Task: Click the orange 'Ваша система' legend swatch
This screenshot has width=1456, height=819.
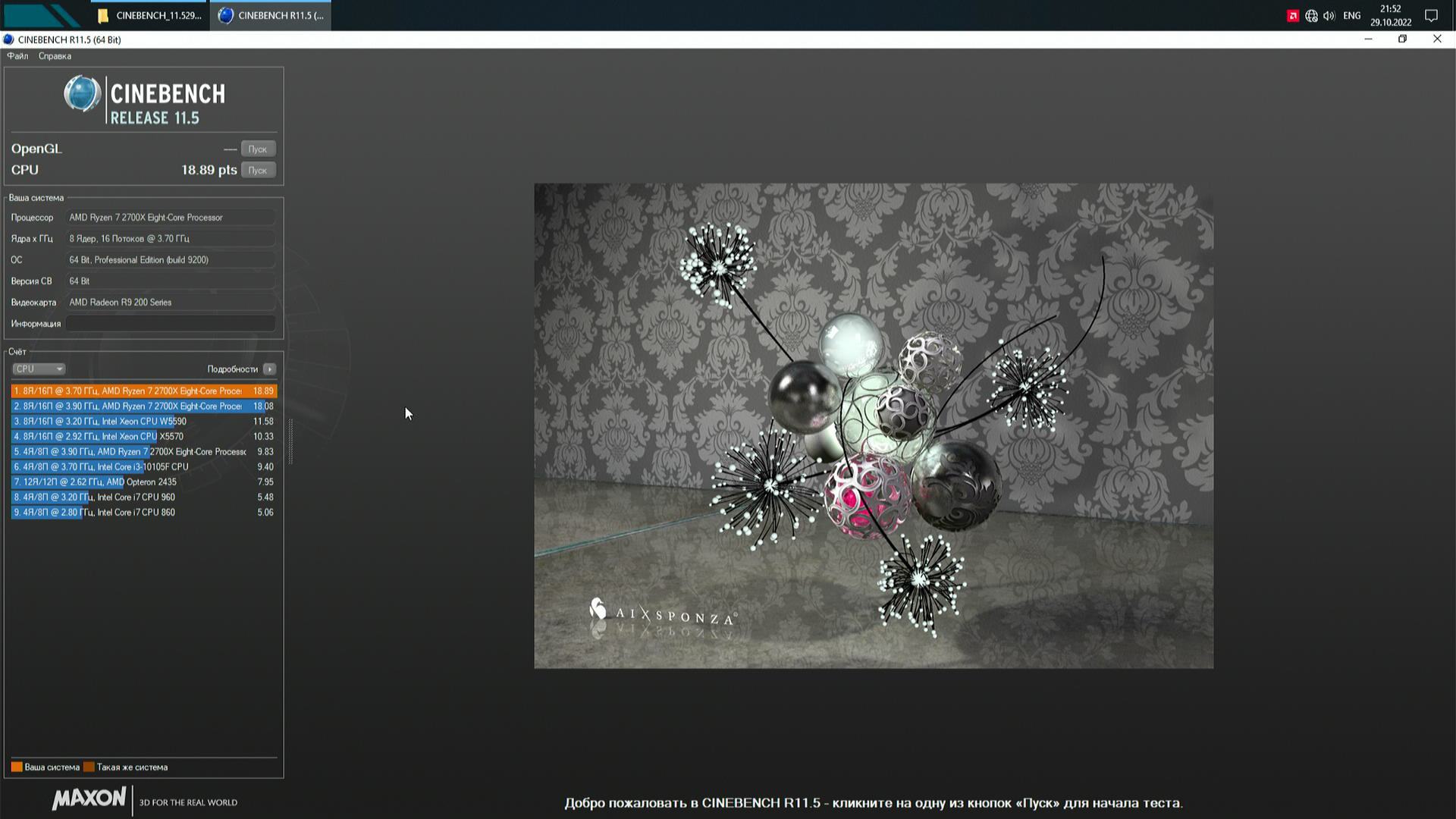Action: (17, 767)
